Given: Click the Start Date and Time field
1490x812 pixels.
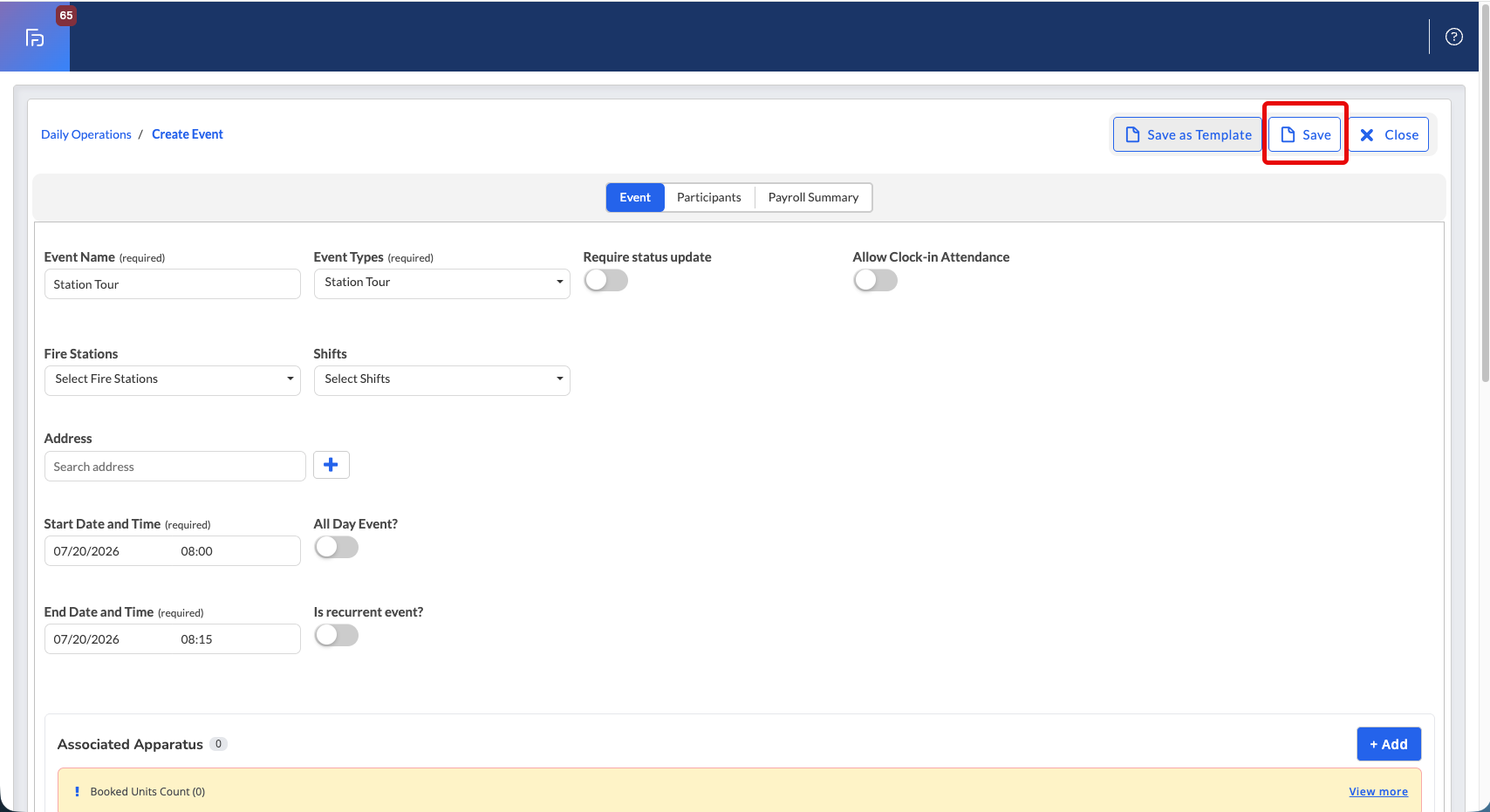Looking at the screenshot, I should (173, 550).
